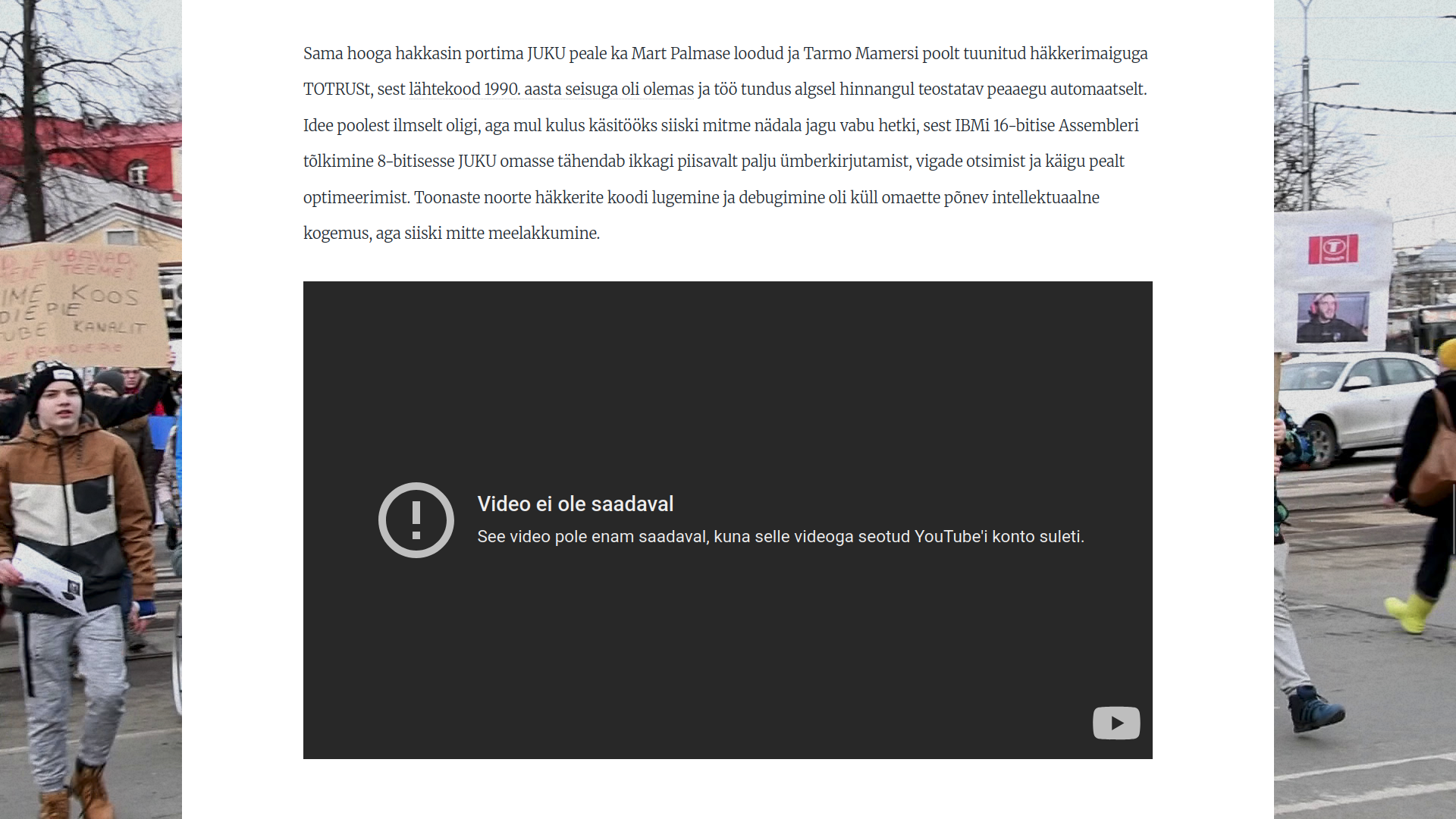
Task: Click the exclamation mark error icon
Action: pos(416,520)
